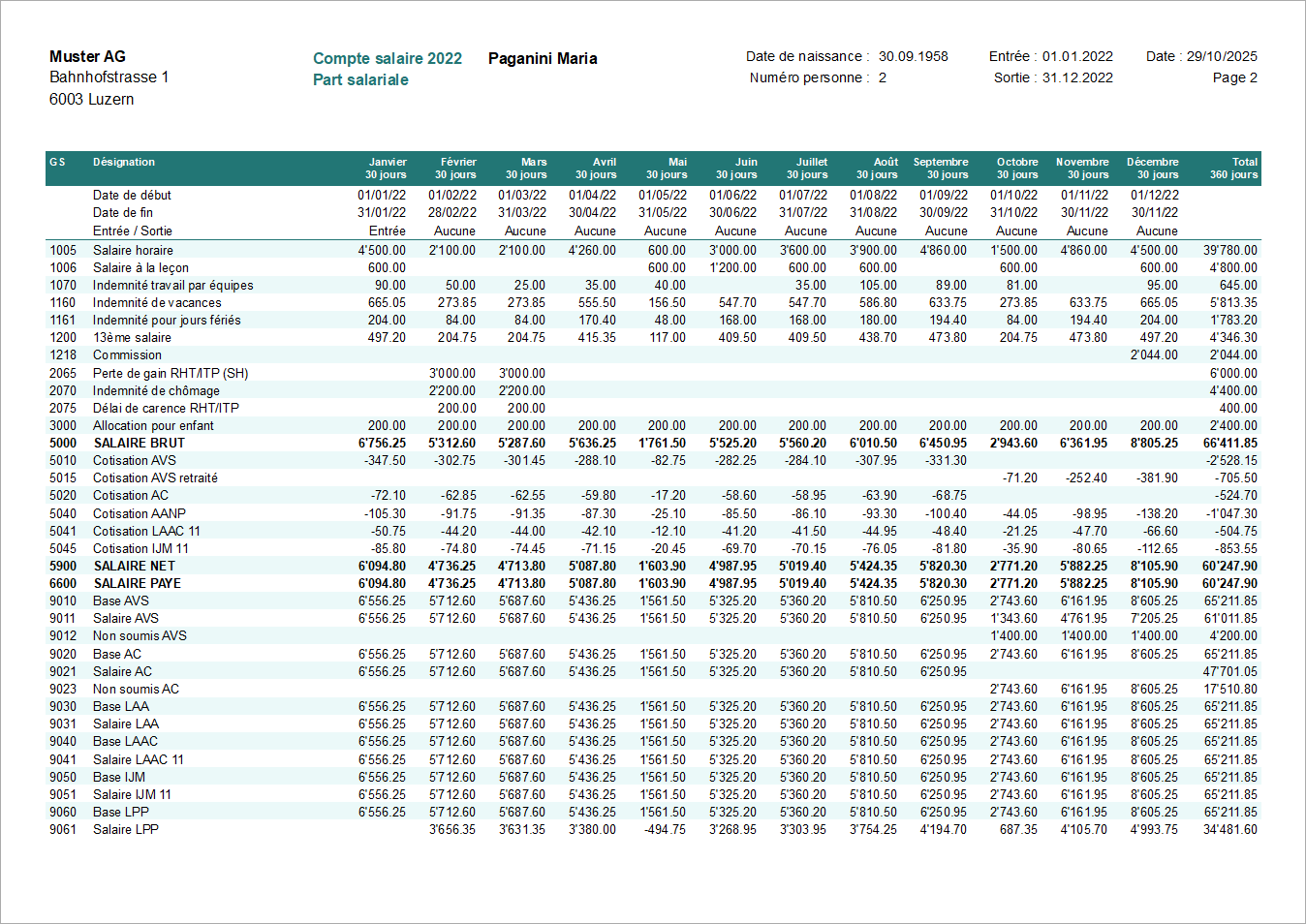Click the GS column header
The width and height of the screenshot is (1306, 924).
point(57,162)
